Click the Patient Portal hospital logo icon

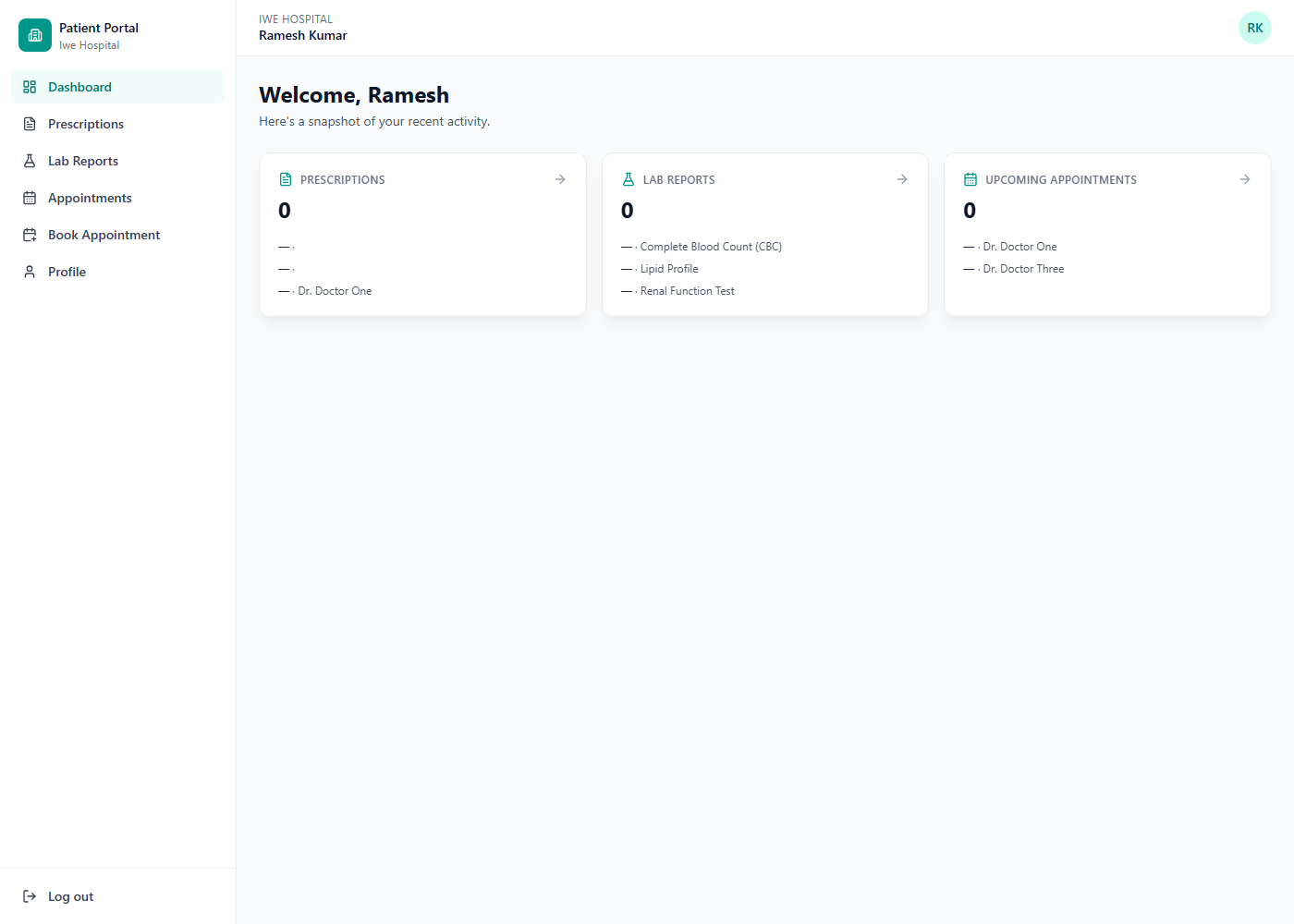pyautogui.click(x=35, y=35)
